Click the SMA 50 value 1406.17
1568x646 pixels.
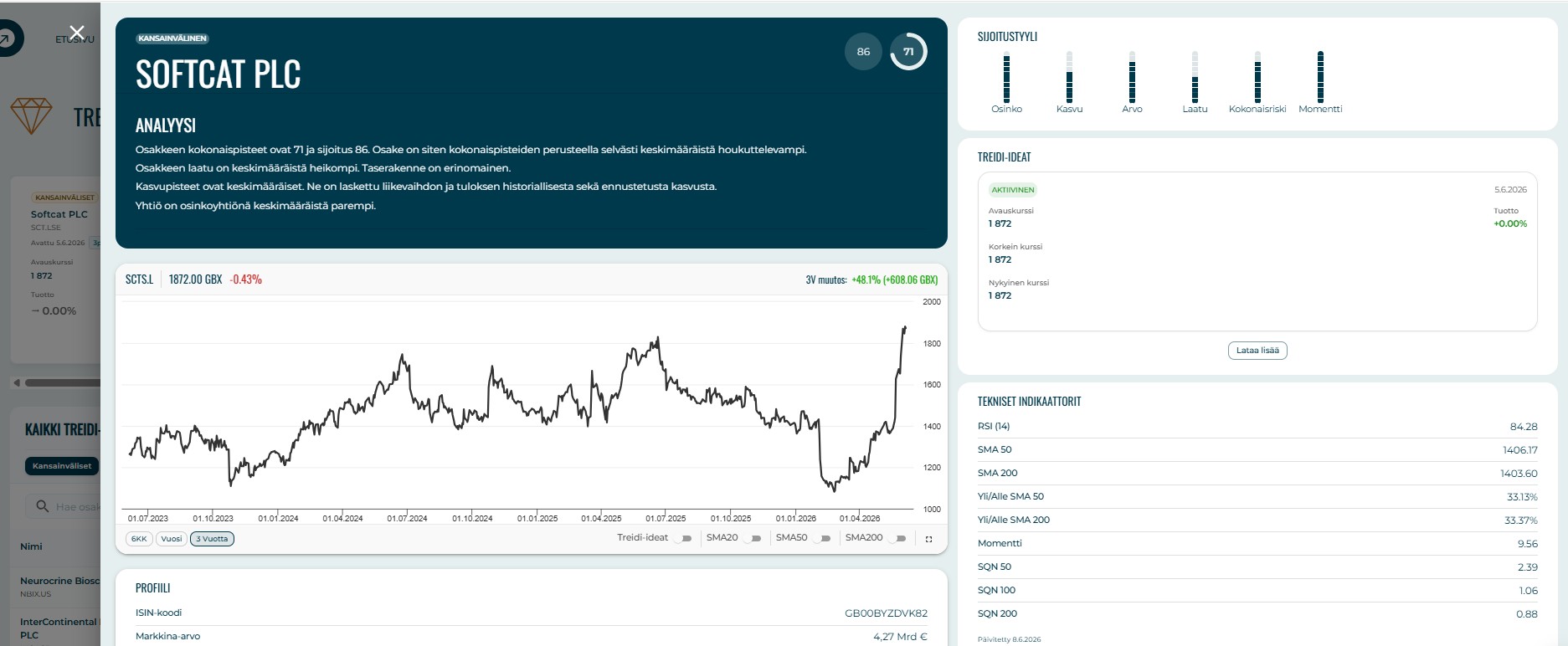pos(1520,450)
